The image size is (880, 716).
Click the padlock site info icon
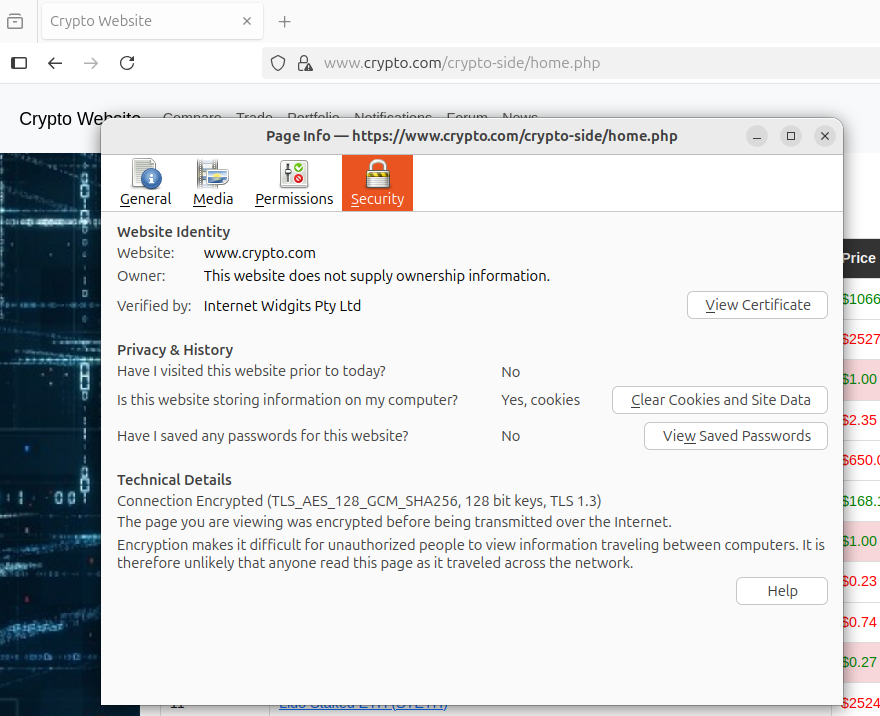point(305,63)
